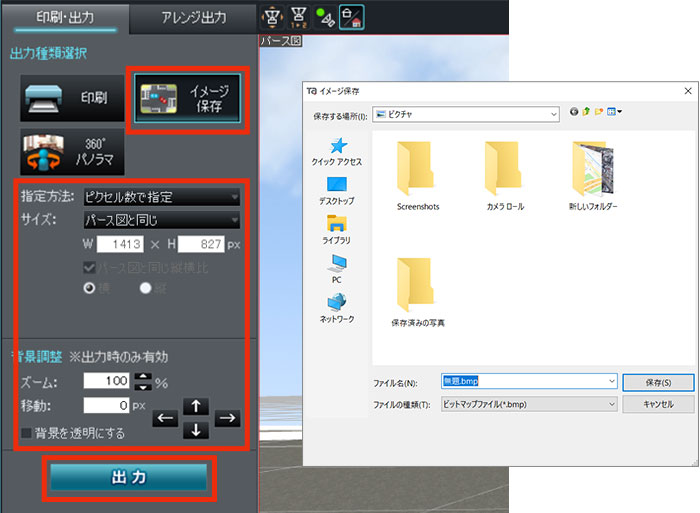This screenshot has width=700, height=513.
Task: Click the 出力 button
Action: (127, 478)
